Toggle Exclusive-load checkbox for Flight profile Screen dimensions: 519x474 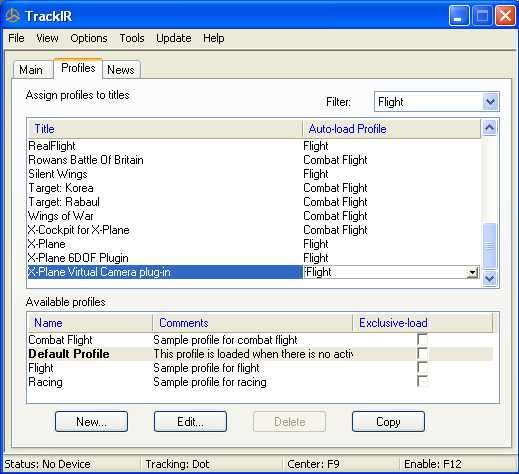(422, 368)
